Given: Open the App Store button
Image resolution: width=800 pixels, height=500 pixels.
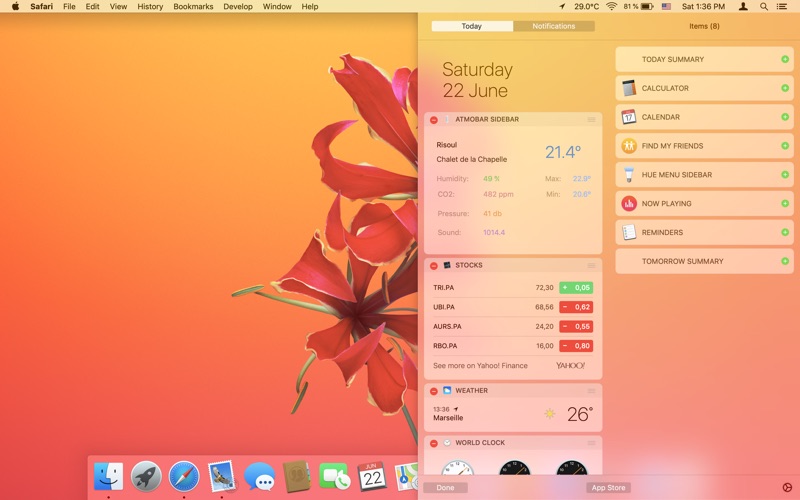Looking at the screenshot, I should click(608, 488).
